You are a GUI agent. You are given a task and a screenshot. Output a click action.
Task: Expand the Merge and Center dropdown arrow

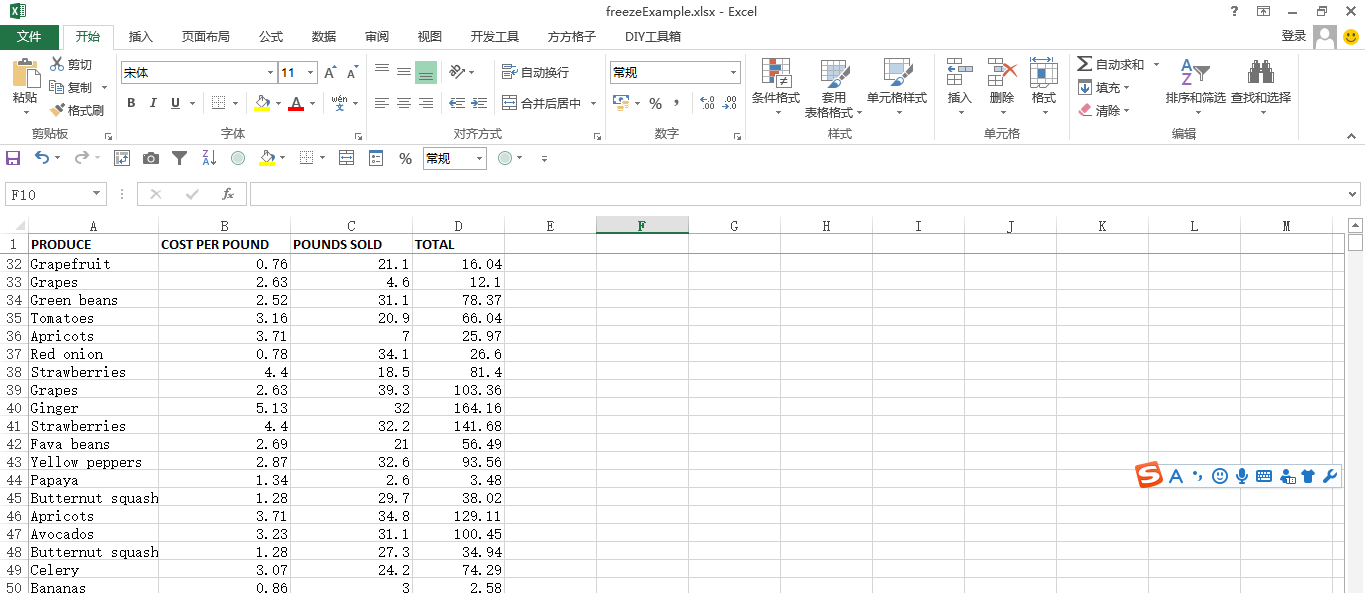(x=593, y=103)
